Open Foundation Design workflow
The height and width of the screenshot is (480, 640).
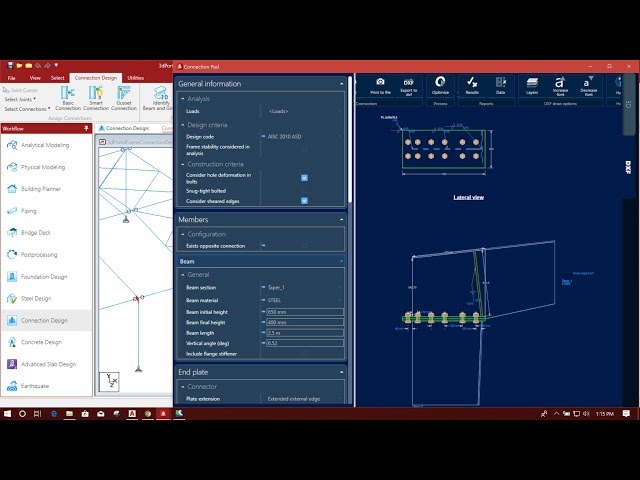tap(46, 276)
